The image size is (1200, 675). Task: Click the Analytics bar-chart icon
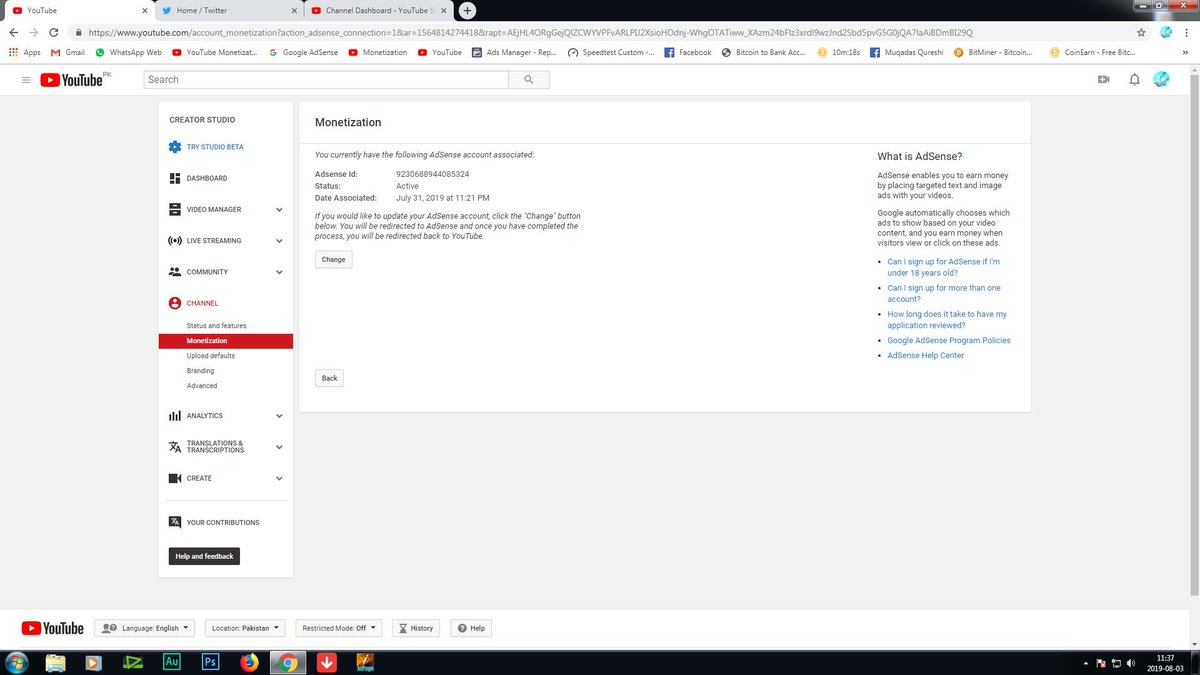(175, 416)
